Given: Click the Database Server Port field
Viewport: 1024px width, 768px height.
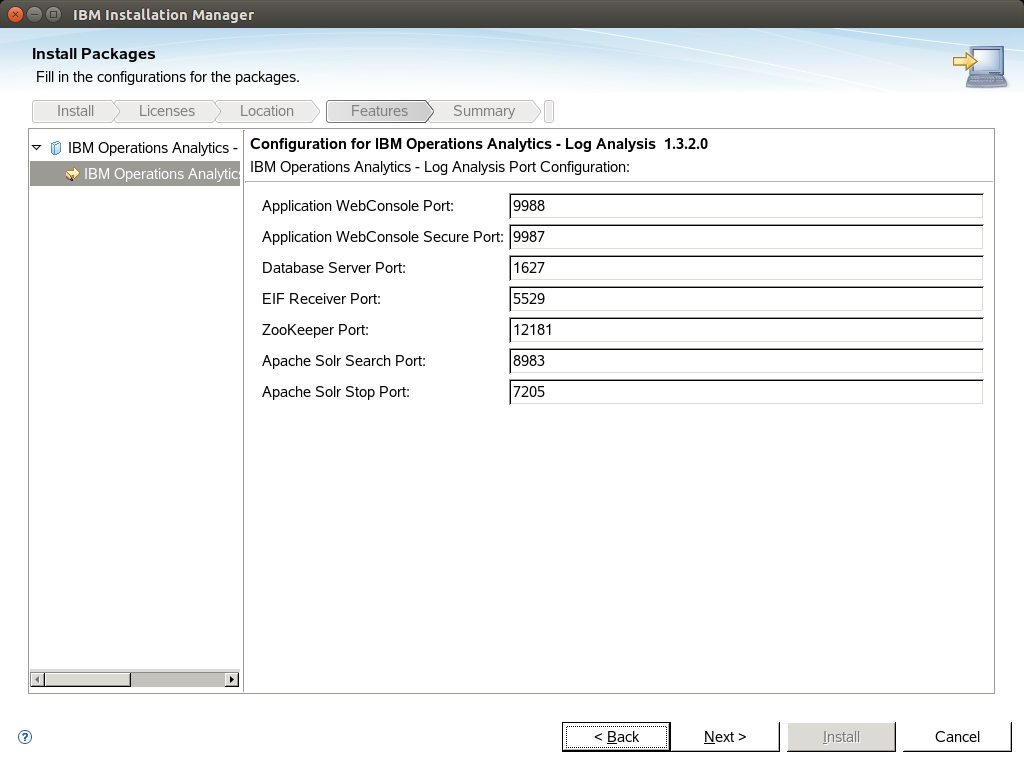Looking at the screenshot, I should (x=746, y=268).
